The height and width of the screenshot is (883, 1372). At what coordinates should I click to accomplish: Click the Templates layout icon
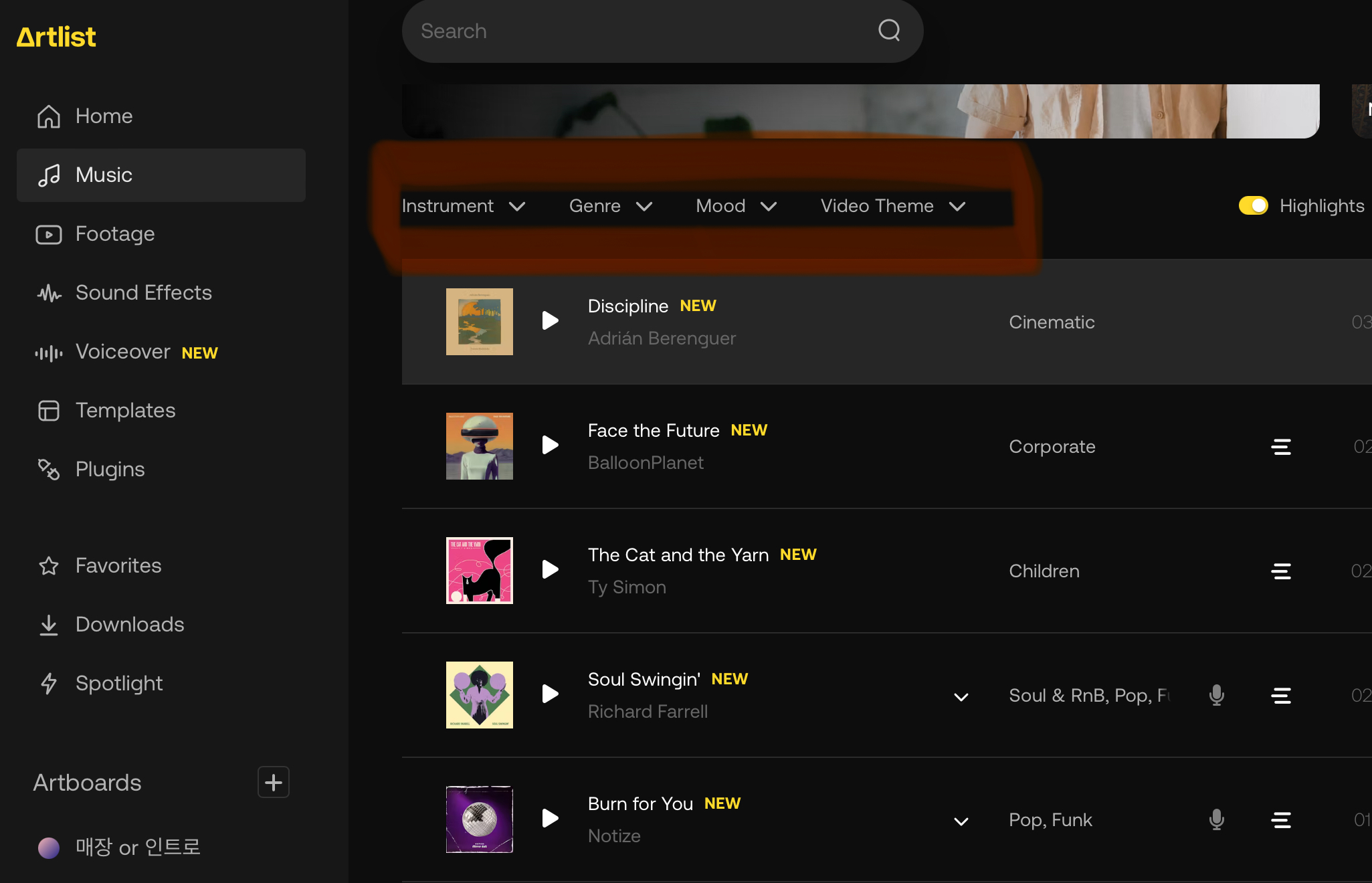(49, 411)
